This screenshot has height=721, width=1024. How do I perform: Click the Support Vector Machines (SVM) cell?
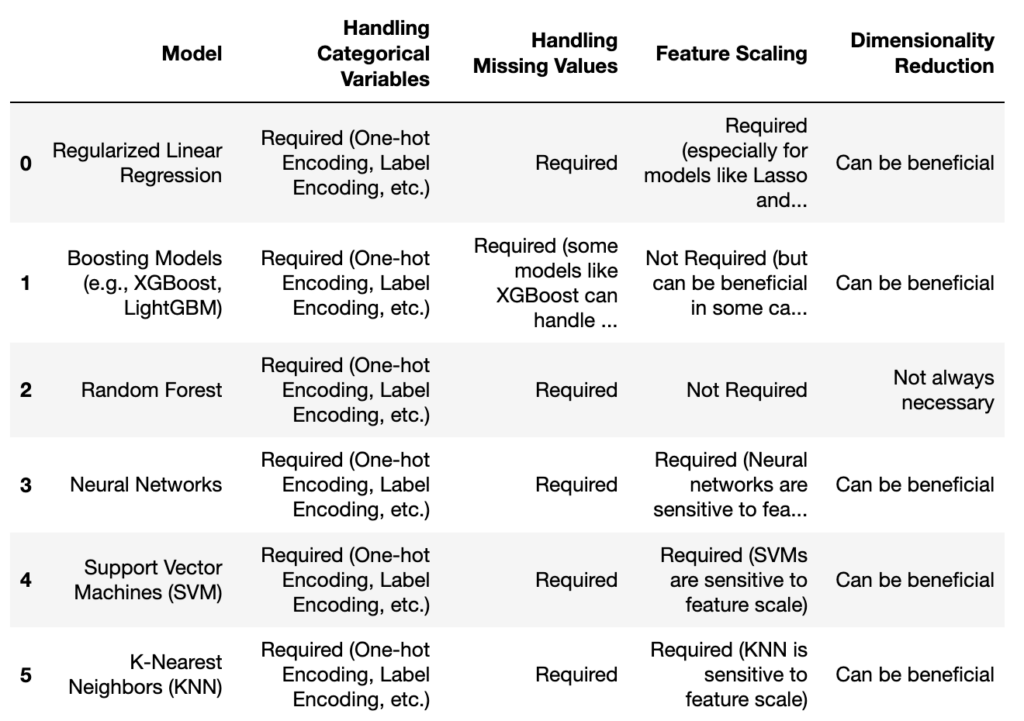coord(148,580)
